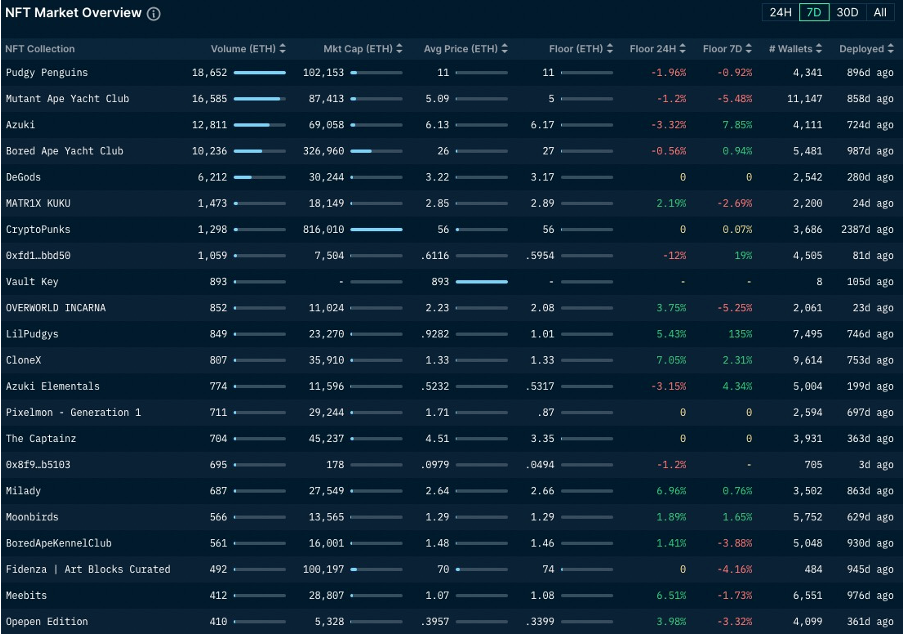Open the BoredApeKennelClub collection
Screen dimensions: 904x634
[58, 543]
